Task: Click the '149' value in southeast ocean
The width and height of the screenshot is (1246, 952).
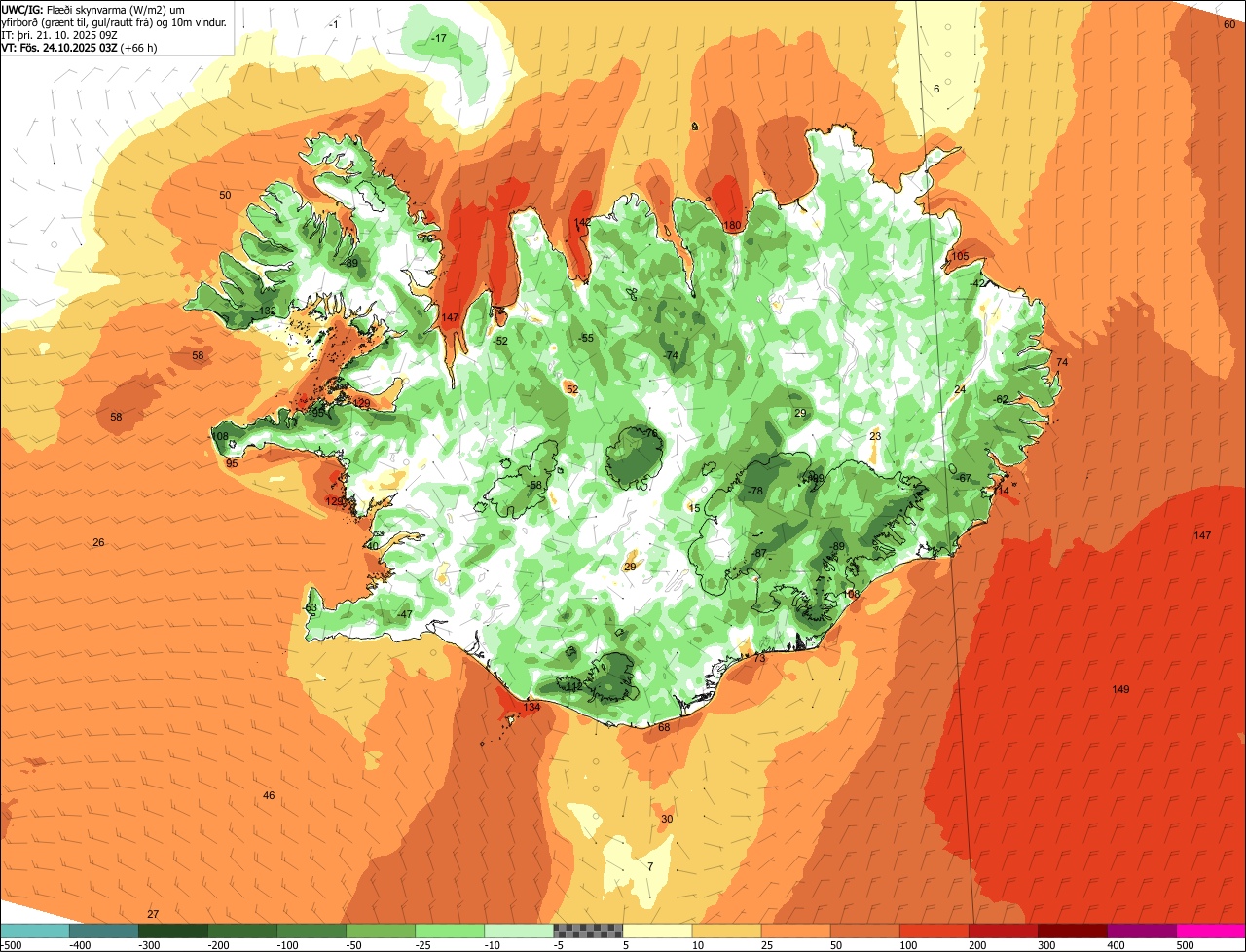Action: (x=1120, y=689)
